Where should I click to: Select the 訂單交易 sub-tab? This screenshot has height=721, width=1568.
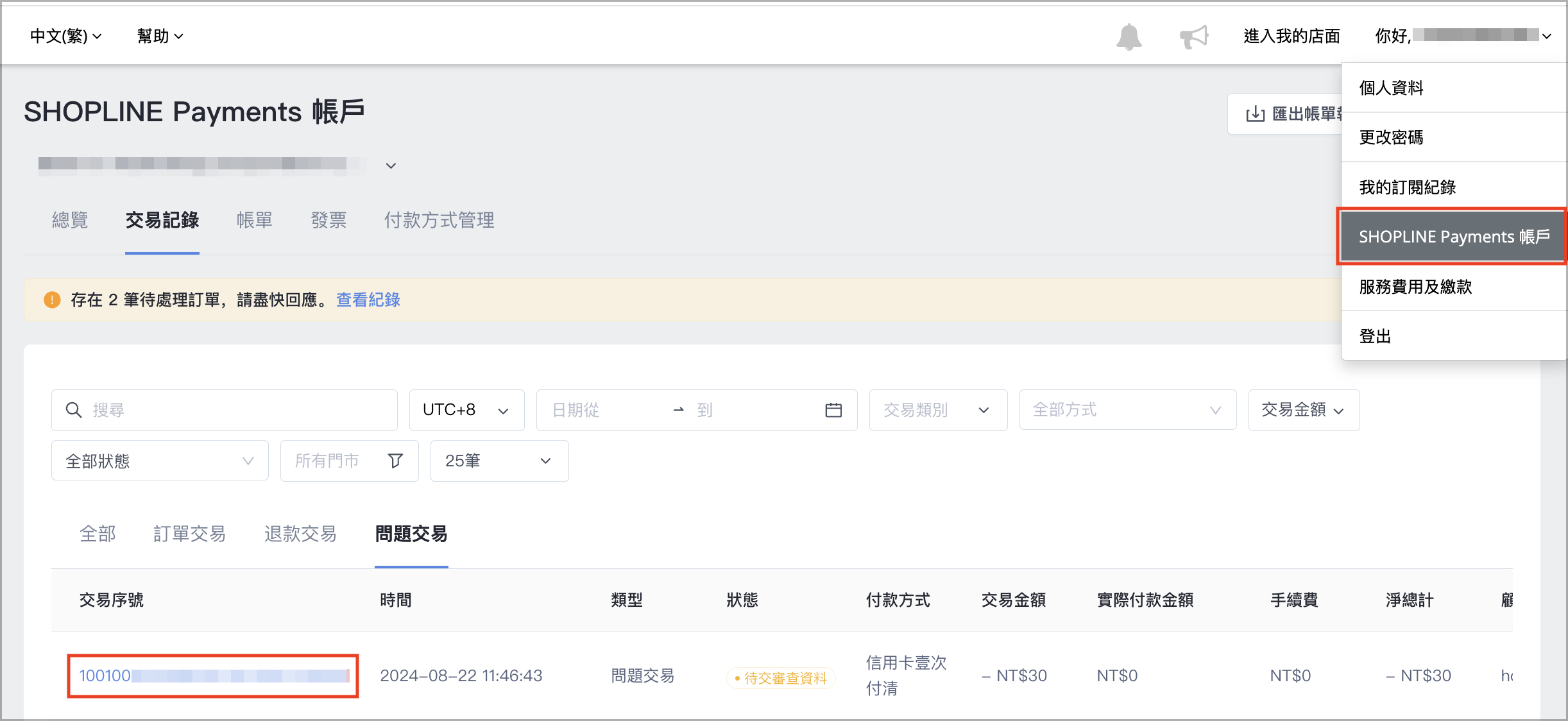click(x=190, y=534)
